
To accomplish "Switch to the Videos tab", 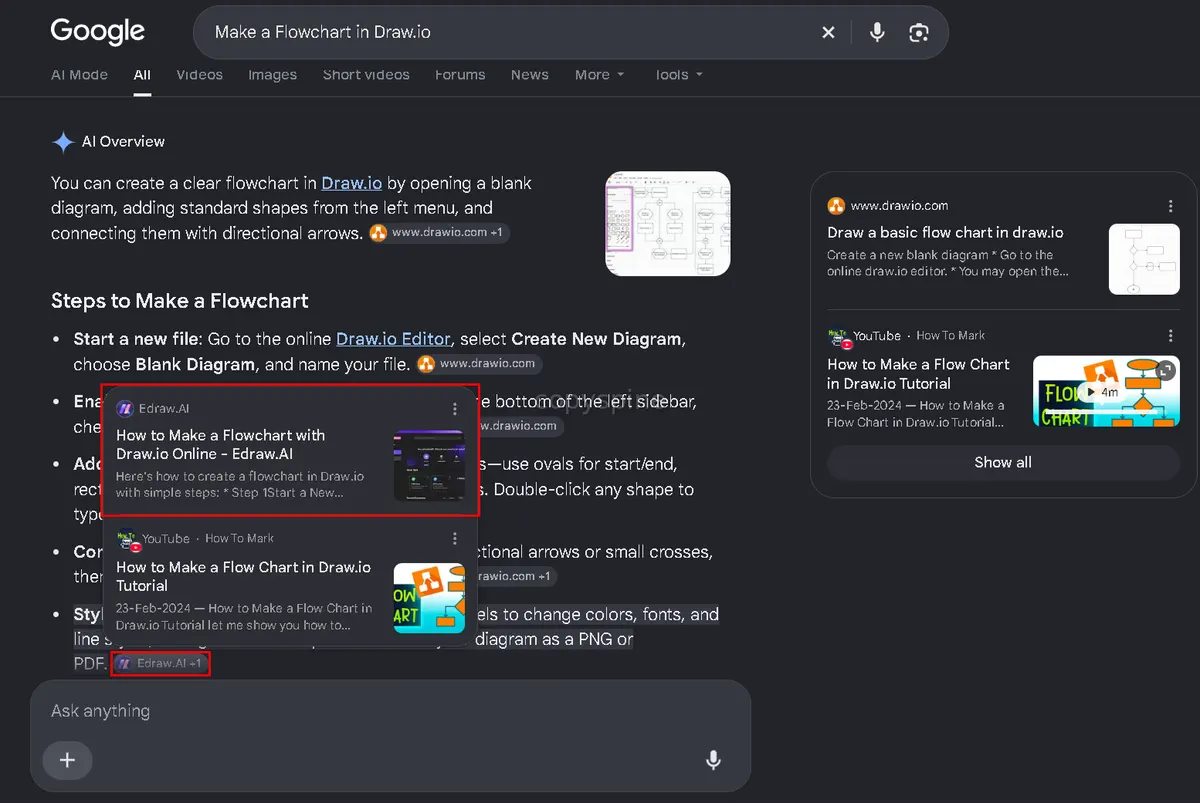I will (199, 75).
